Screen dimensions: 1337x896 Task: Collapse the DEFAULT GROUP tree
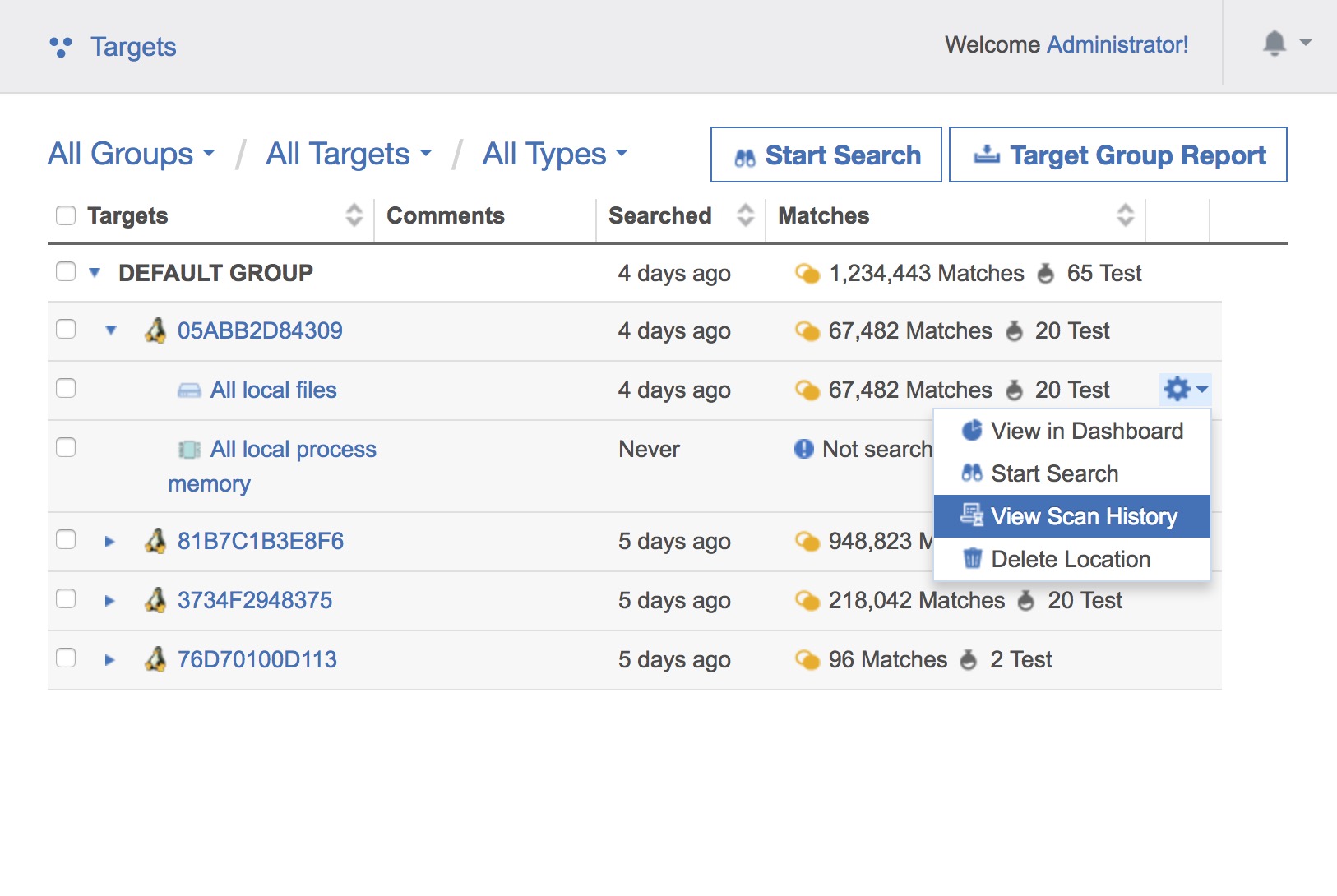[x=95, y=273]
